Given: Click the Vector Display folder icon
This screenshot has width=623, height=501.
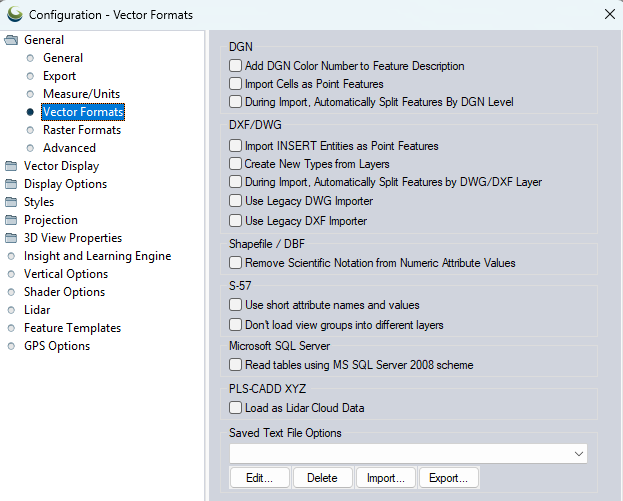Looking at the screenshot, I should point(11,166).
